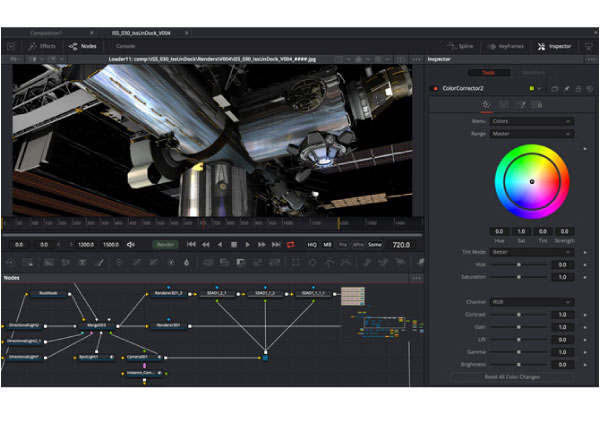The image size is (600, 430).
Task: Select the Modifiers tab in Inspector
Action: [533, 72]
